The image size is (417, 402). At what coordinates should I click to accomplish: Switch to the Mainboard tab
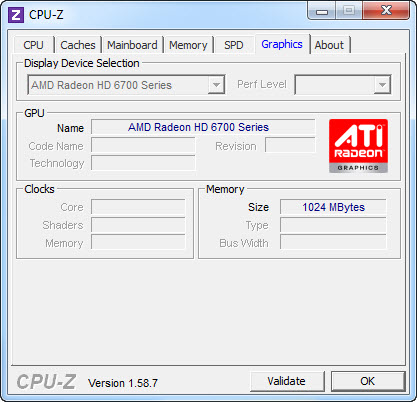coord(132,45)
